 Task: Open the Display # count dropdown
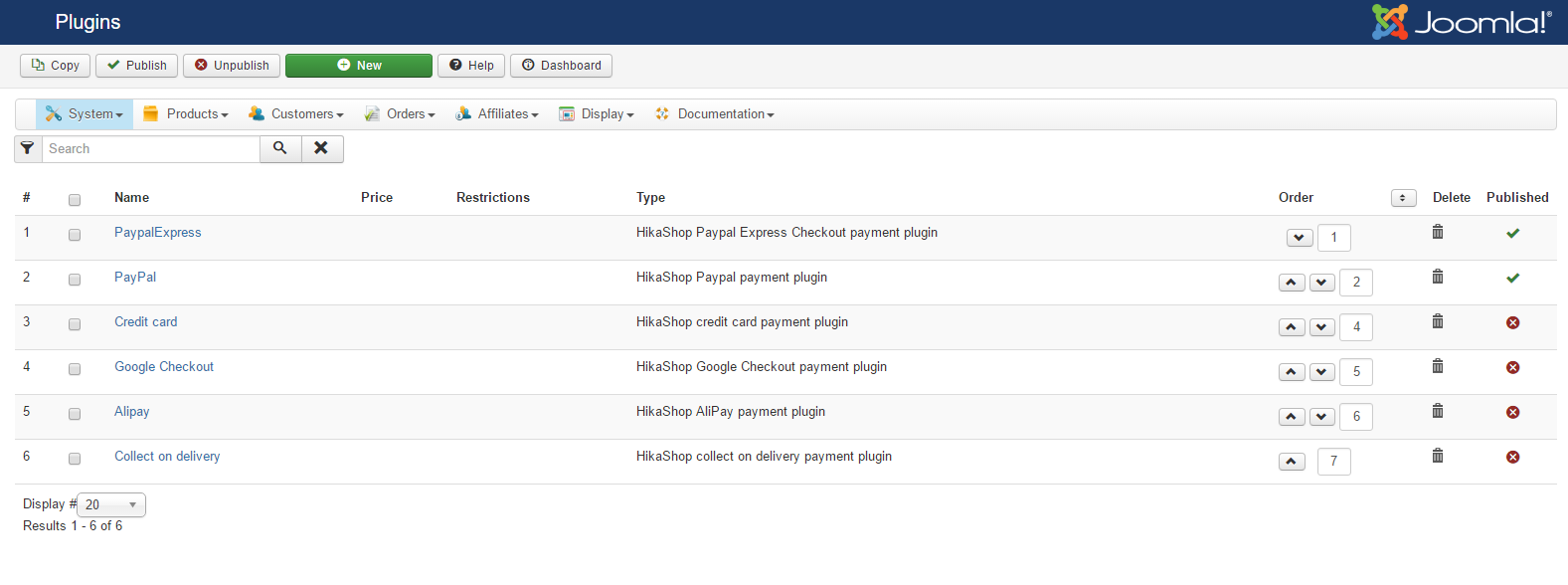111,504
